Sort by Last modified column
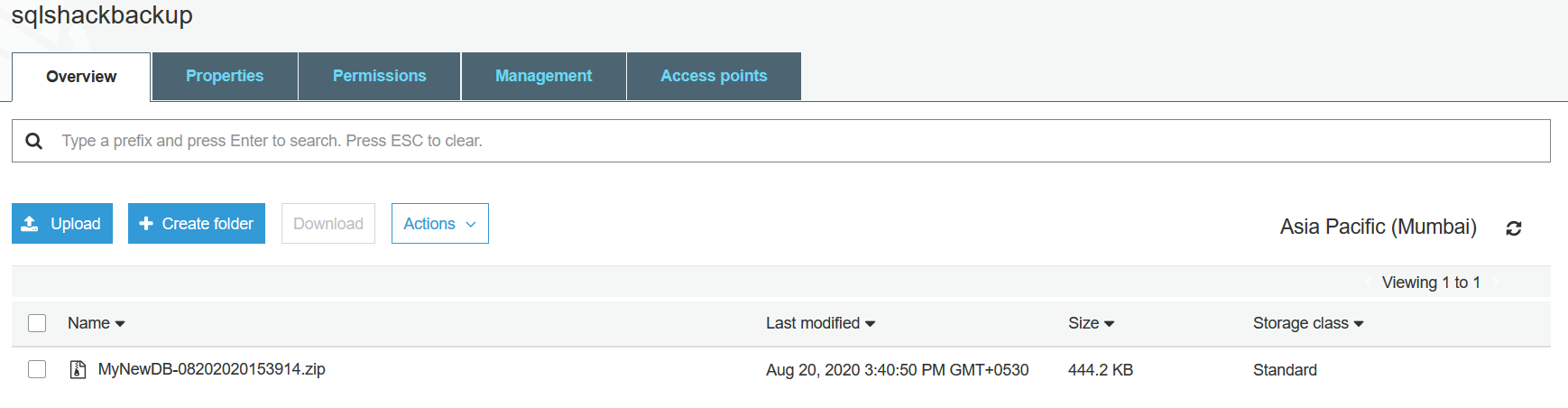This screenshot has height=408, width=1568. [820, 323]
